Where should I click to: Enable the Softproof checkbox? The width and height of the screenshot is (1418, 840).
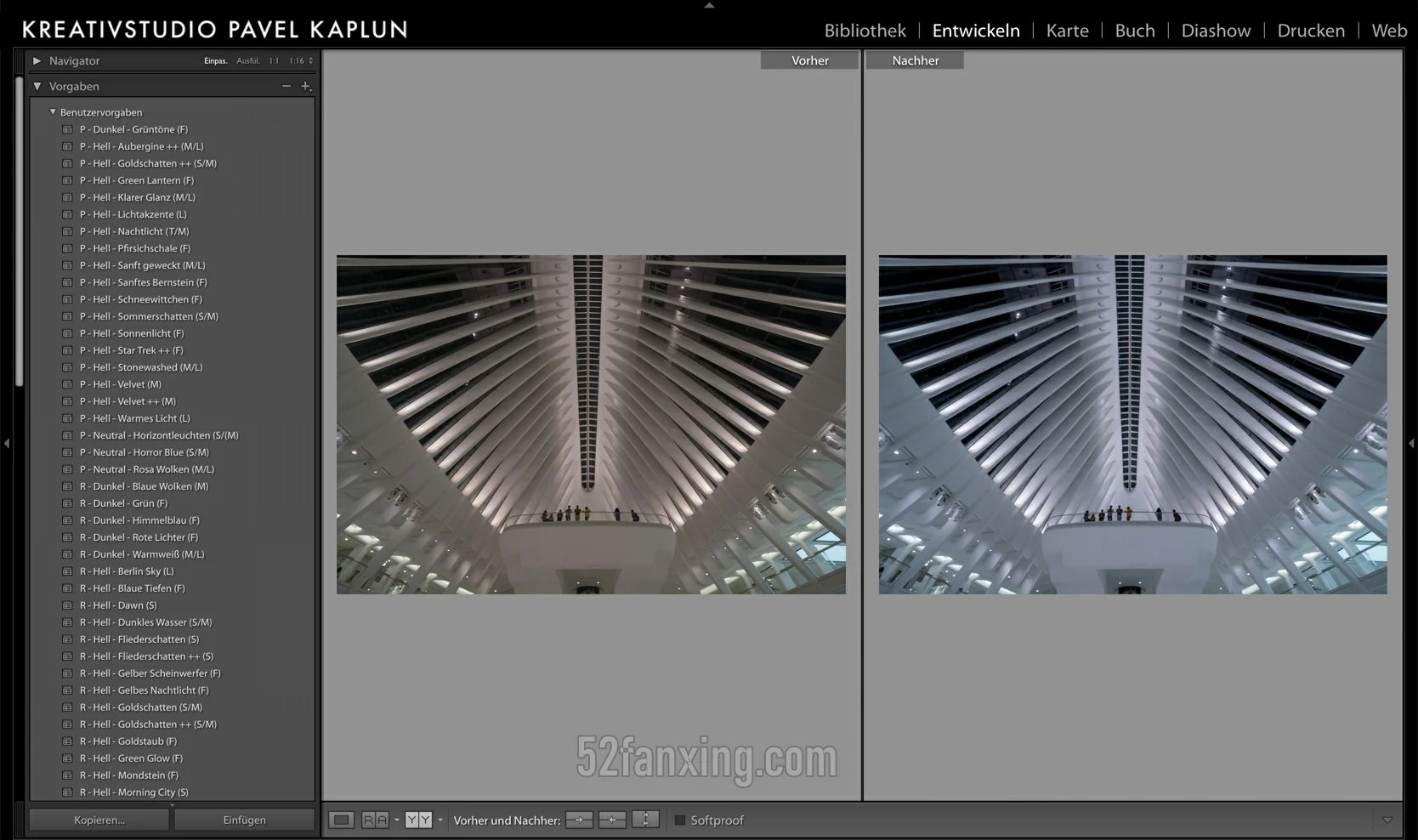click(680, 820)
